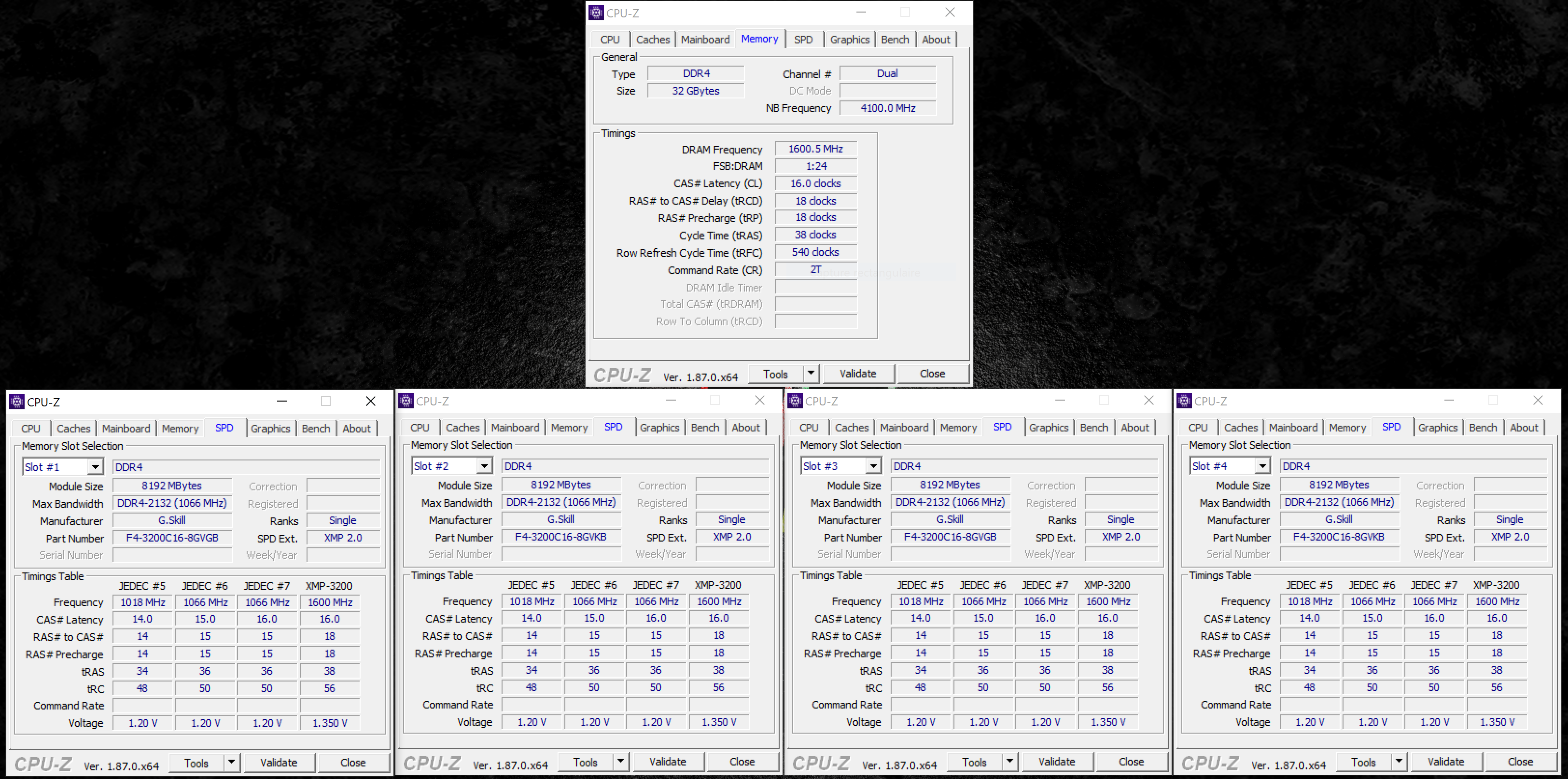The image size is (1568, 779).
Task: Click the Tools button in Slot #3 window
Action: (974, 761)
